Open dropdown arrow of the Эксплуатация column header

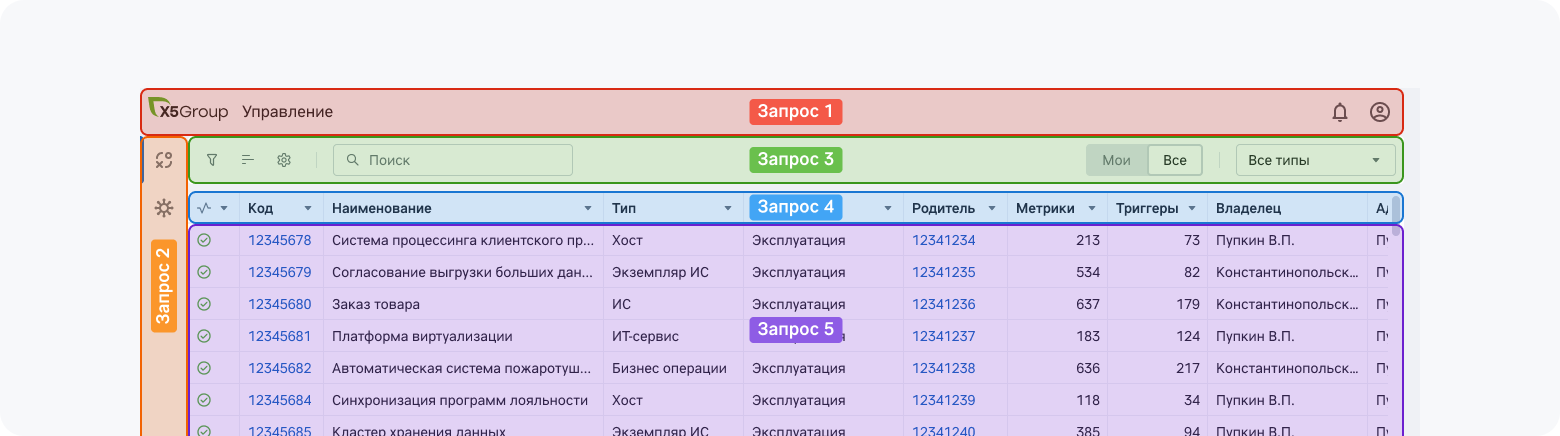pyautogui.click(x=888, y=208)
